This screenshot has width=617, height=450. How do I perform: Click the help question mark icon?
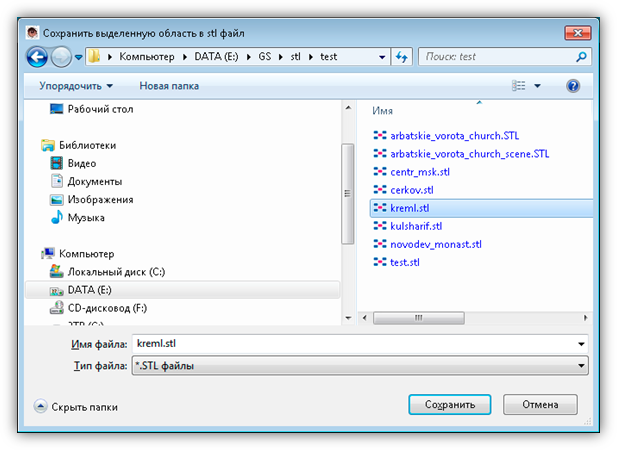pos(573,86)
